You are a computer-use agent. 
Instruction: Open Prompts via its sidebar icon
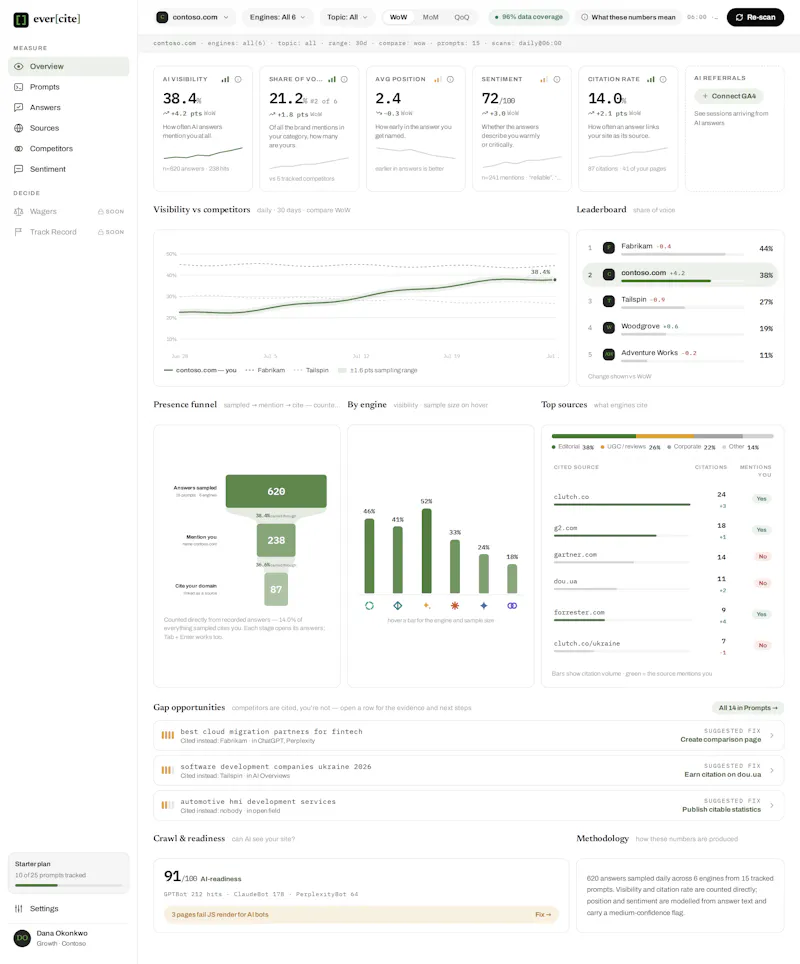18,87
